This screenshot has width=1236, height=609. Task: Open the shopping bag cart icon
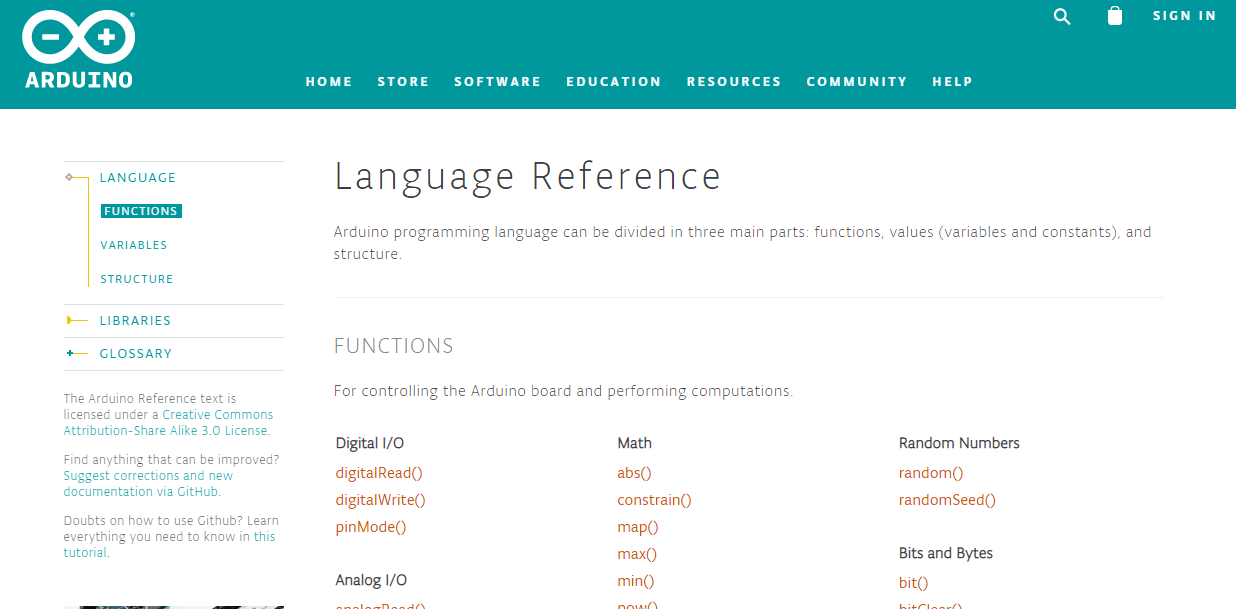pos(1115,16)
